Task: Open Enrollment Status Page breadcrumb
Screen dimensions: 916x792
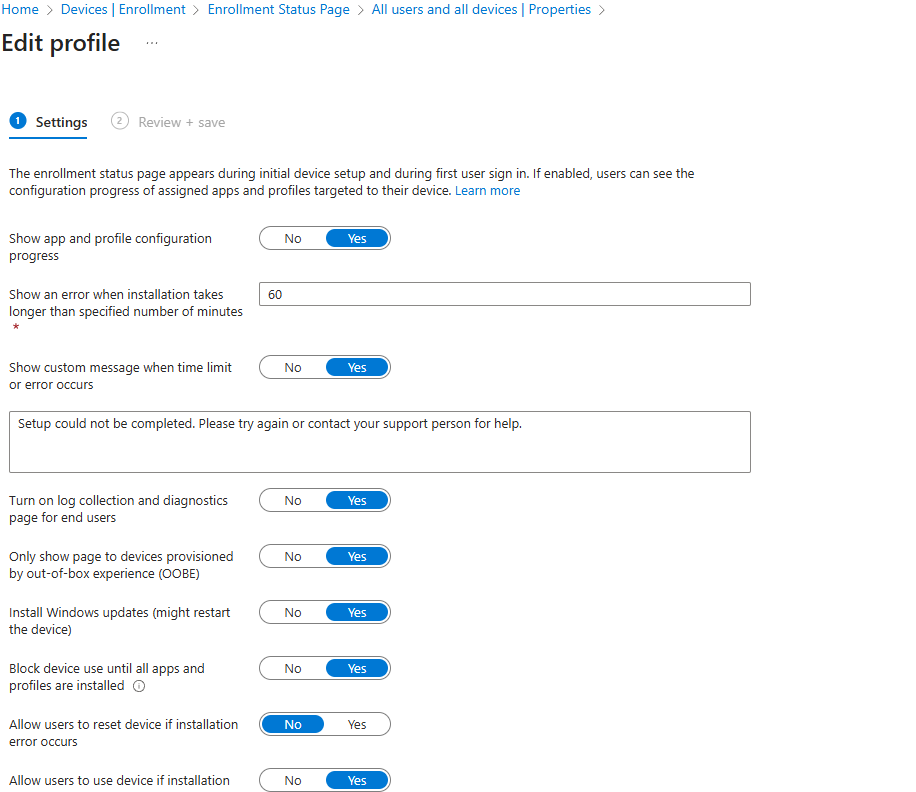Action: coord(278,9)
